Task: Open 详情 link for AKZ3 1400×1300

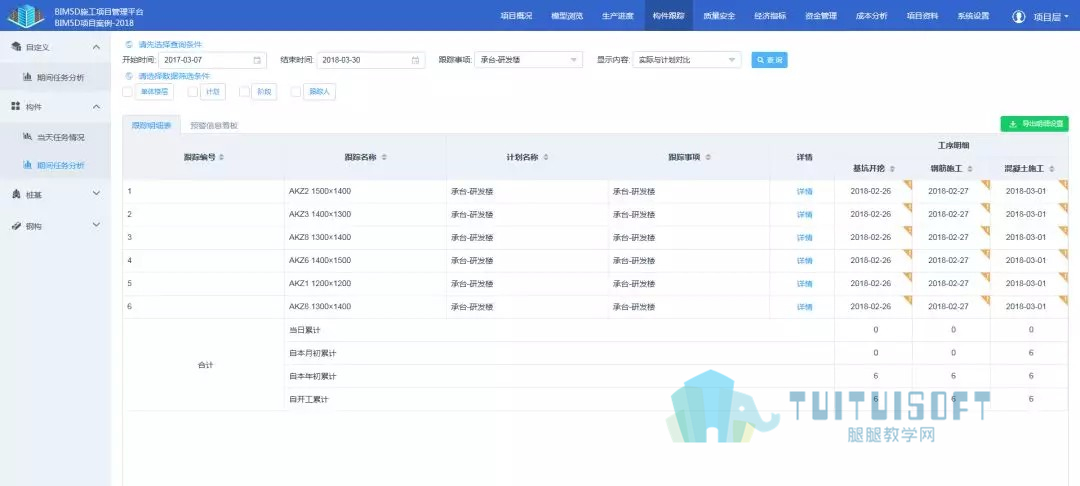Action: [x=804, y=215]
